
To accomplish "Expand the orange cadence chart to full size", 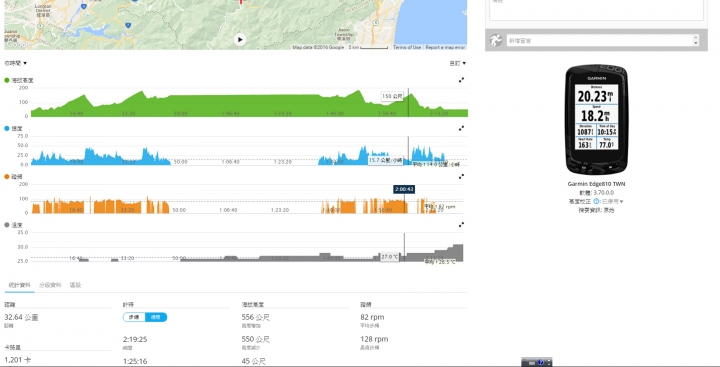I will [461, 176].
